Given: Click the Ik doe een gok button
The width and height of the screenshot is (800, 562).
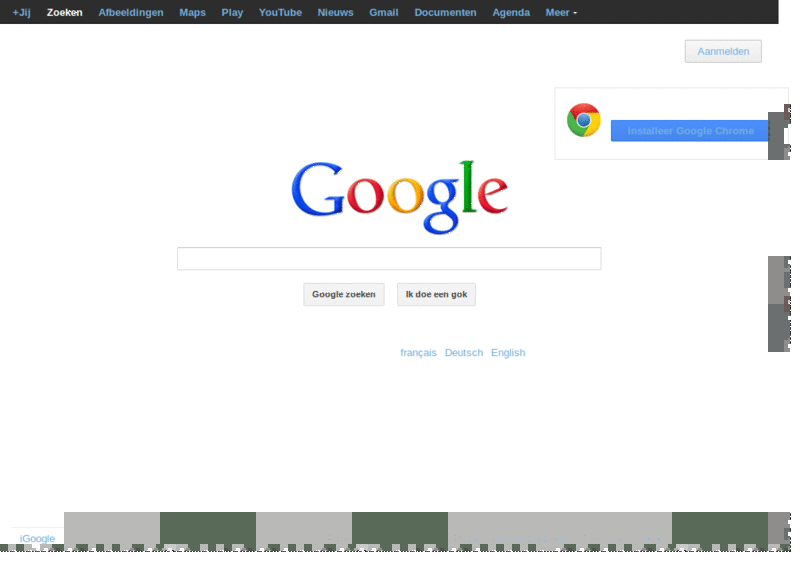Looking at the screenshot, I should click(x=436, y=294).
